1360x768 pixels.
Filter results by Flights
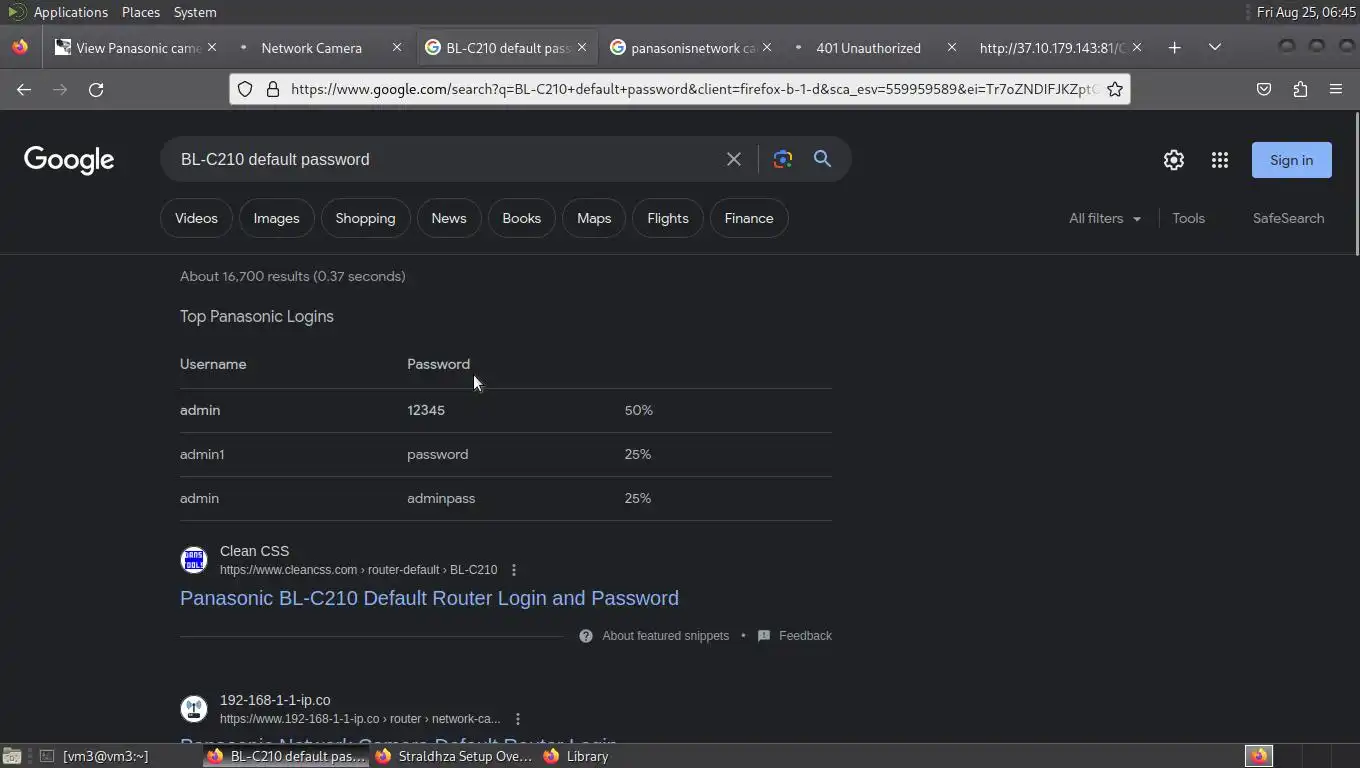click(x=668, y=218)
